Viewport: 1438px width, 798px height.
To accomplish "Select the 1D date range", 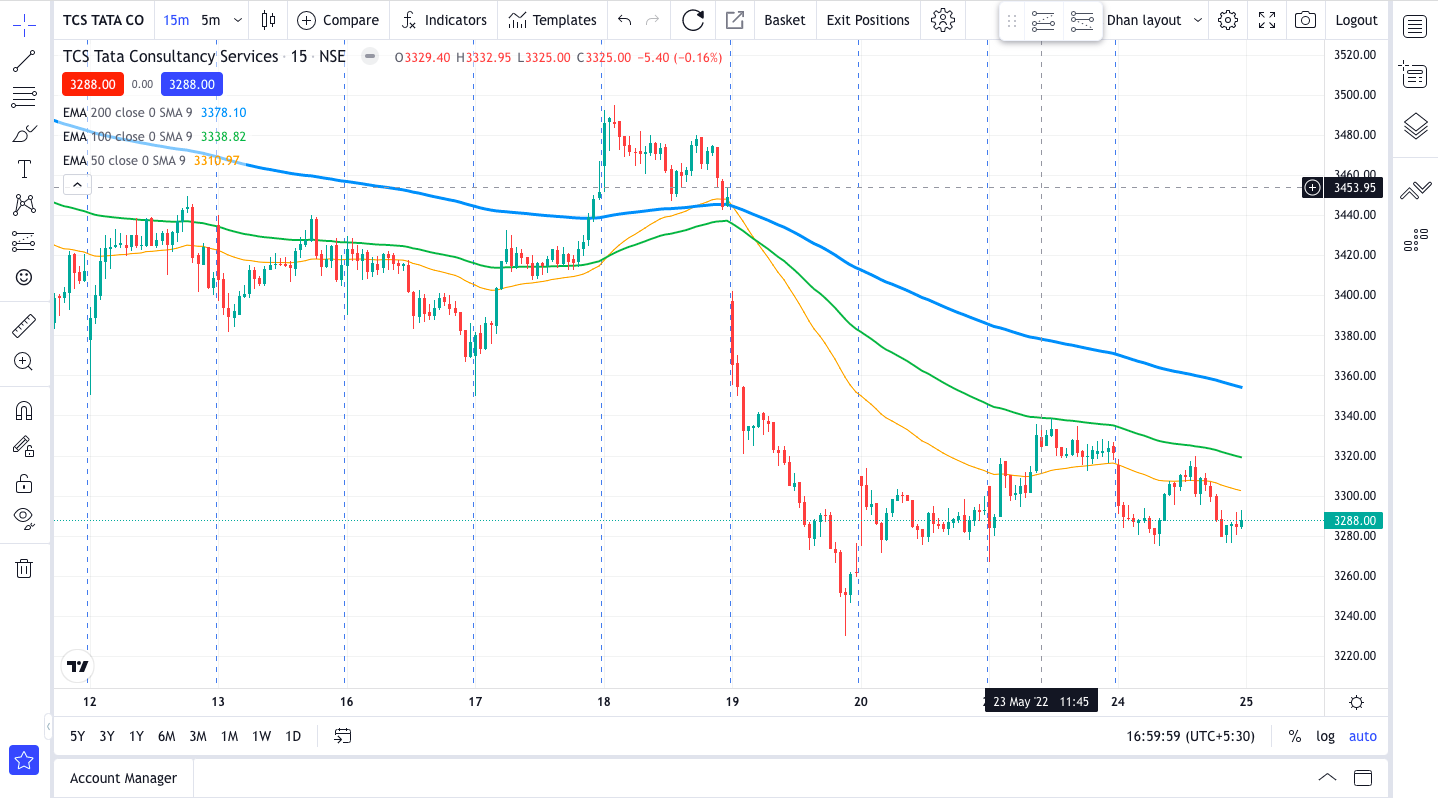I will (293, 736).
